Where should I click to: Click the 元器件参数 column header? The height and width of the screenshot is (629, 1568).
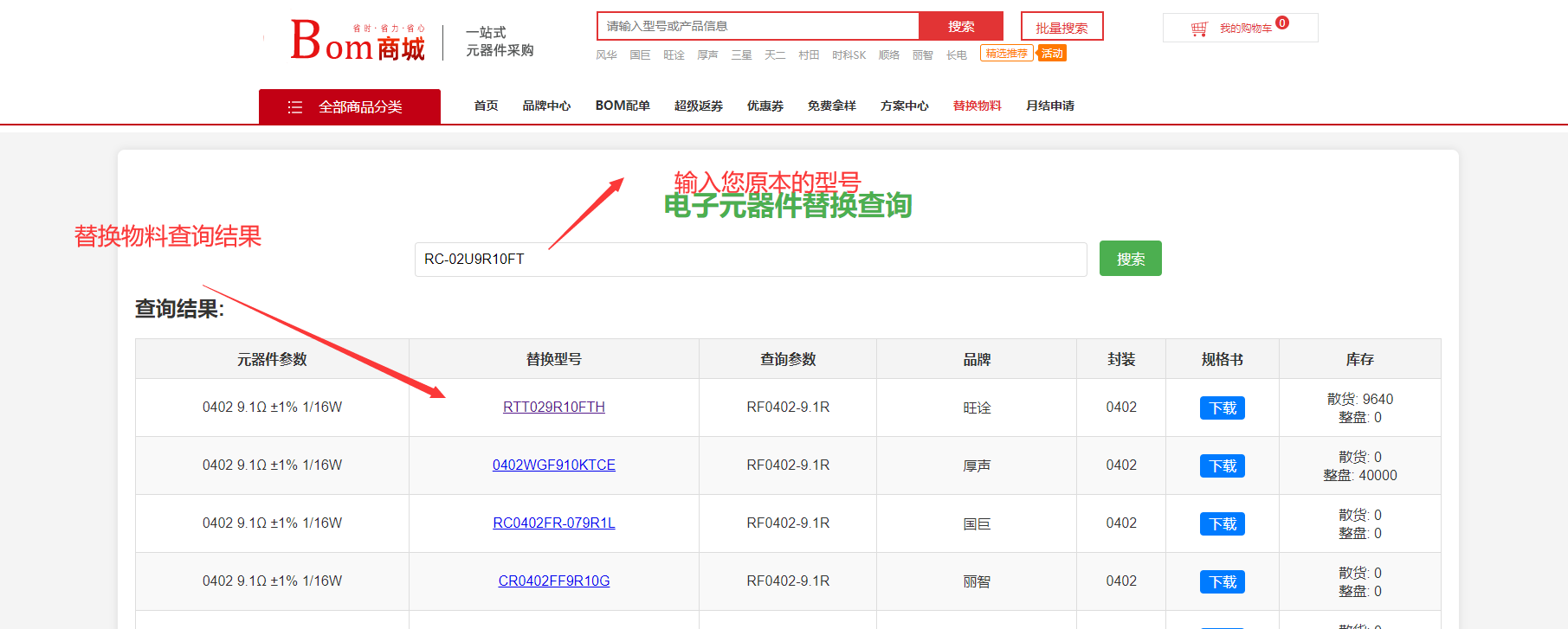(272, 359)
